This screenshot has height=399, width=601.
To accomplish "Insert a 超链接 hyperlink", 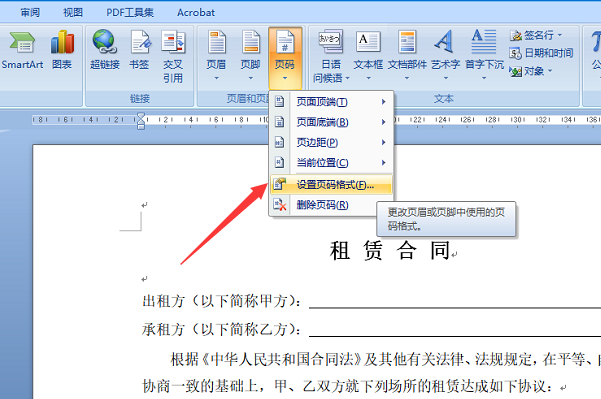I will click(105, 50).
